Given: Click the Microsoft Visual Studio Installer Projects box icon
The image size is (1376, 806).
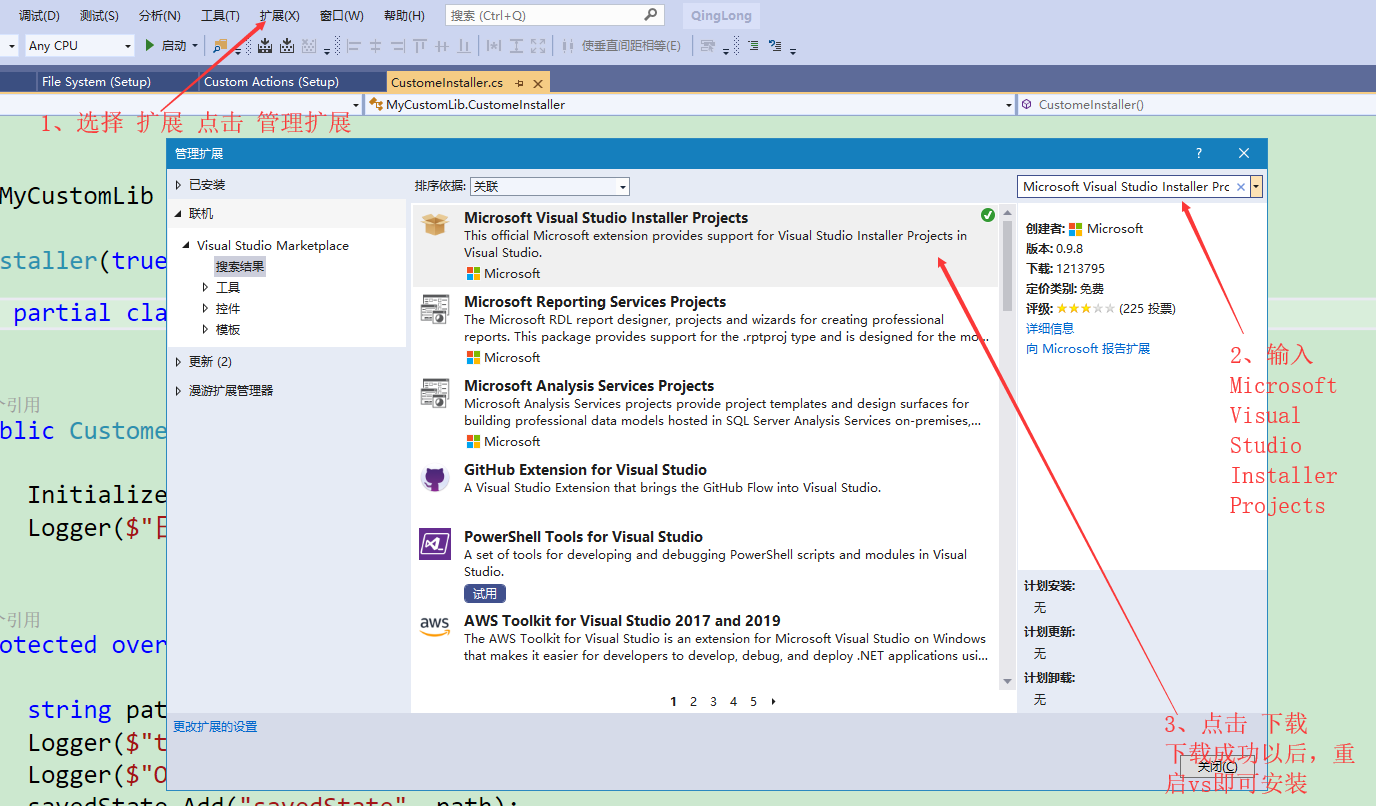Looking at the screenshot, I should click(434, 223).
